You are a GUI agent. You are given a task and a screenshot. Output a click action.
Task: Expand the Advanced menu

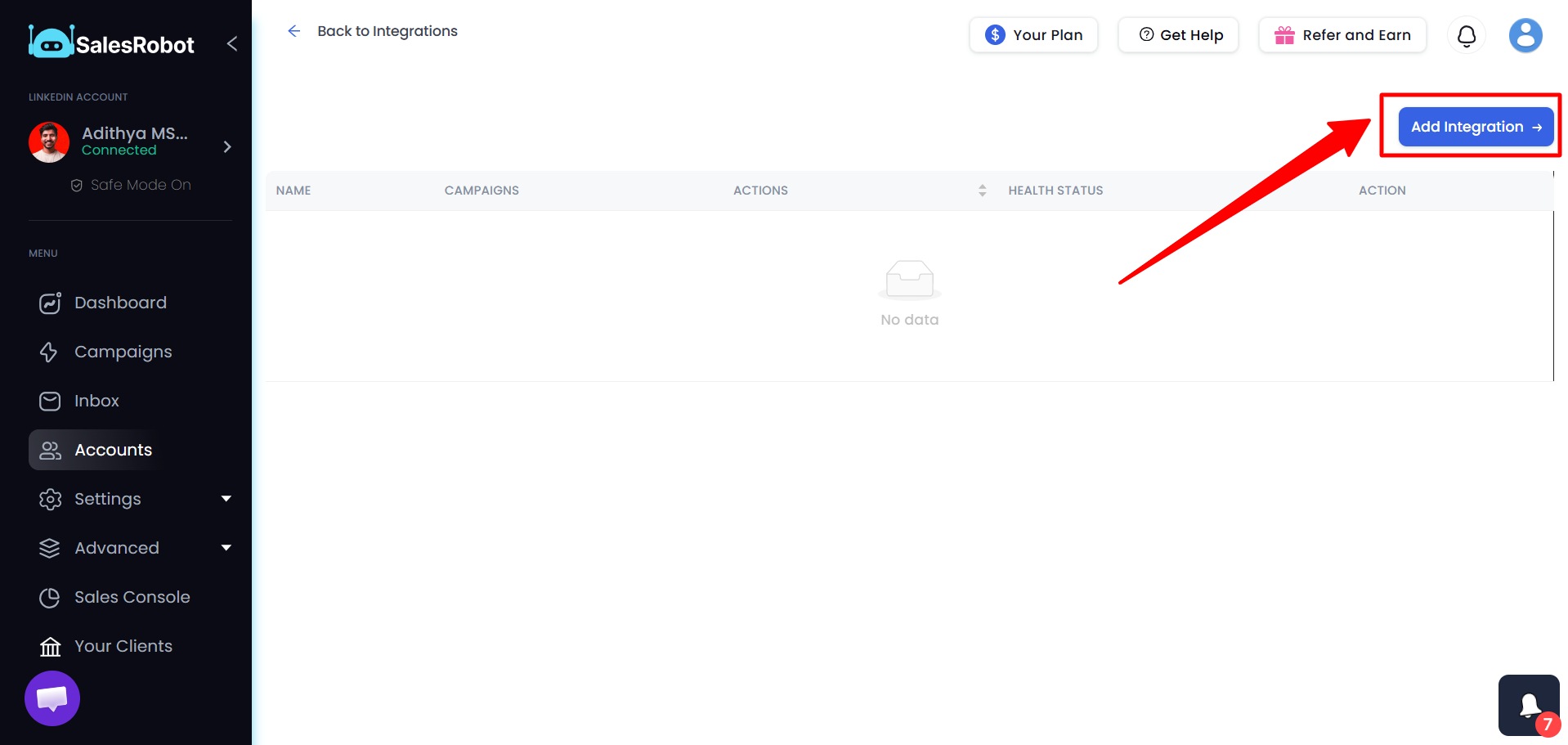coord(226,548)
